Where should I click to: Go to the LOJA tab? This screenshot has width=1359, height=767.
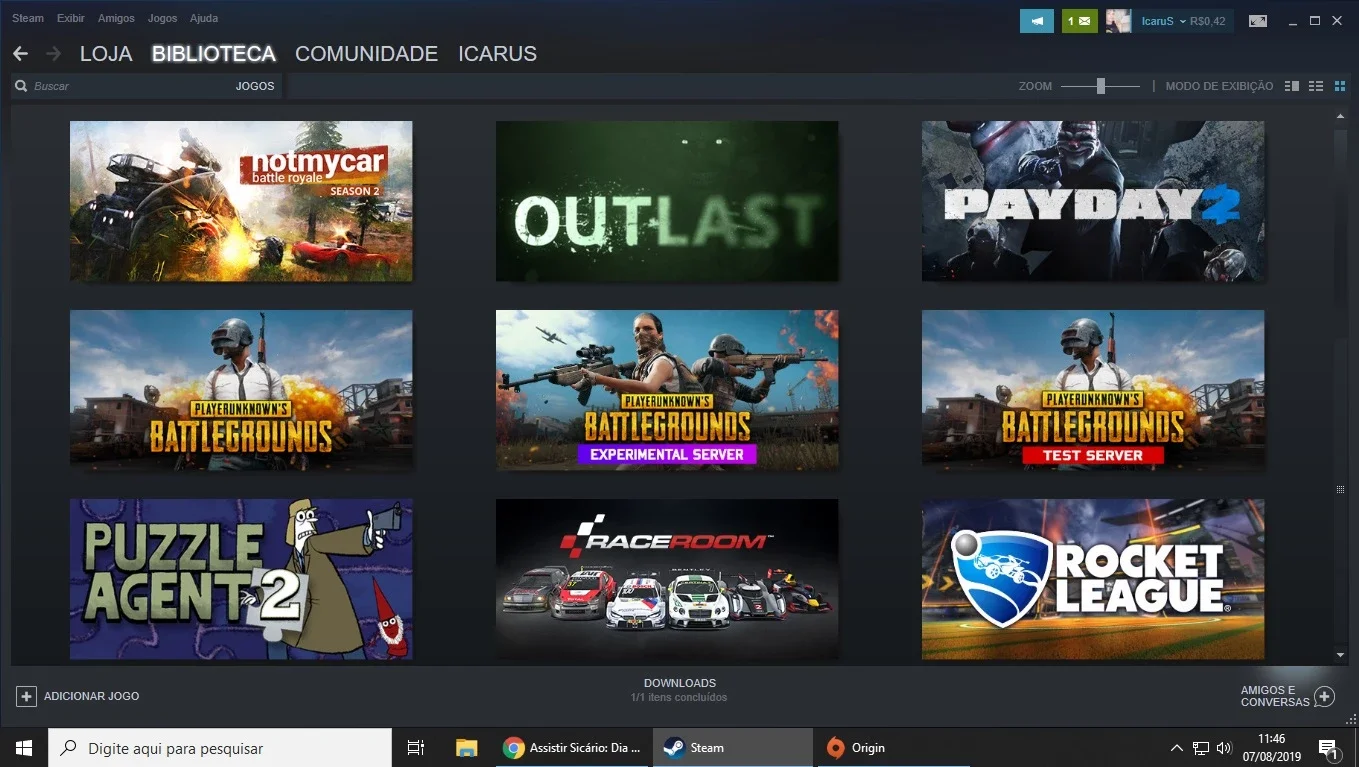click(106, 54)
